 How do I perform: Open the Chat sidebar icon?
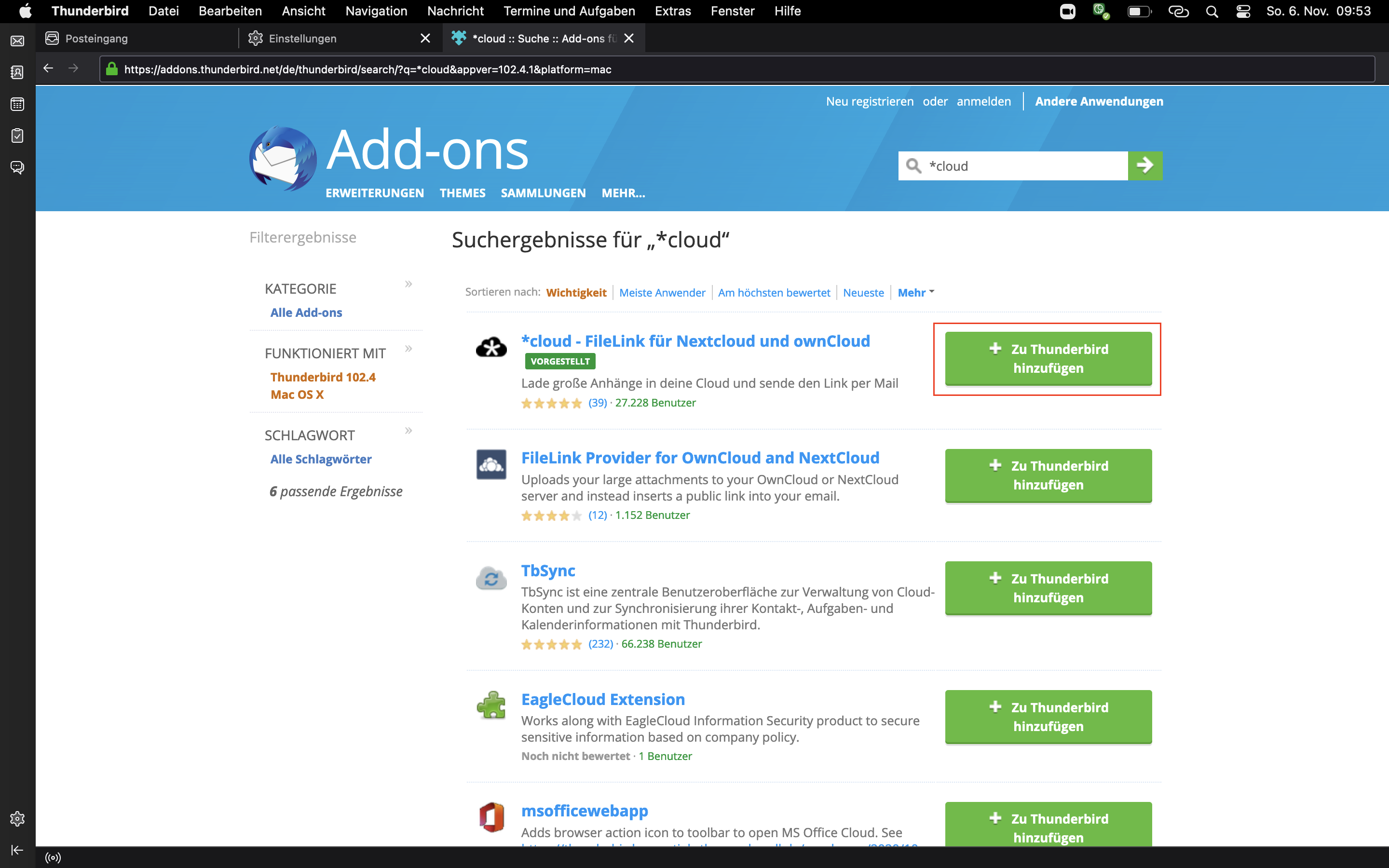click(x=17, y=167)
